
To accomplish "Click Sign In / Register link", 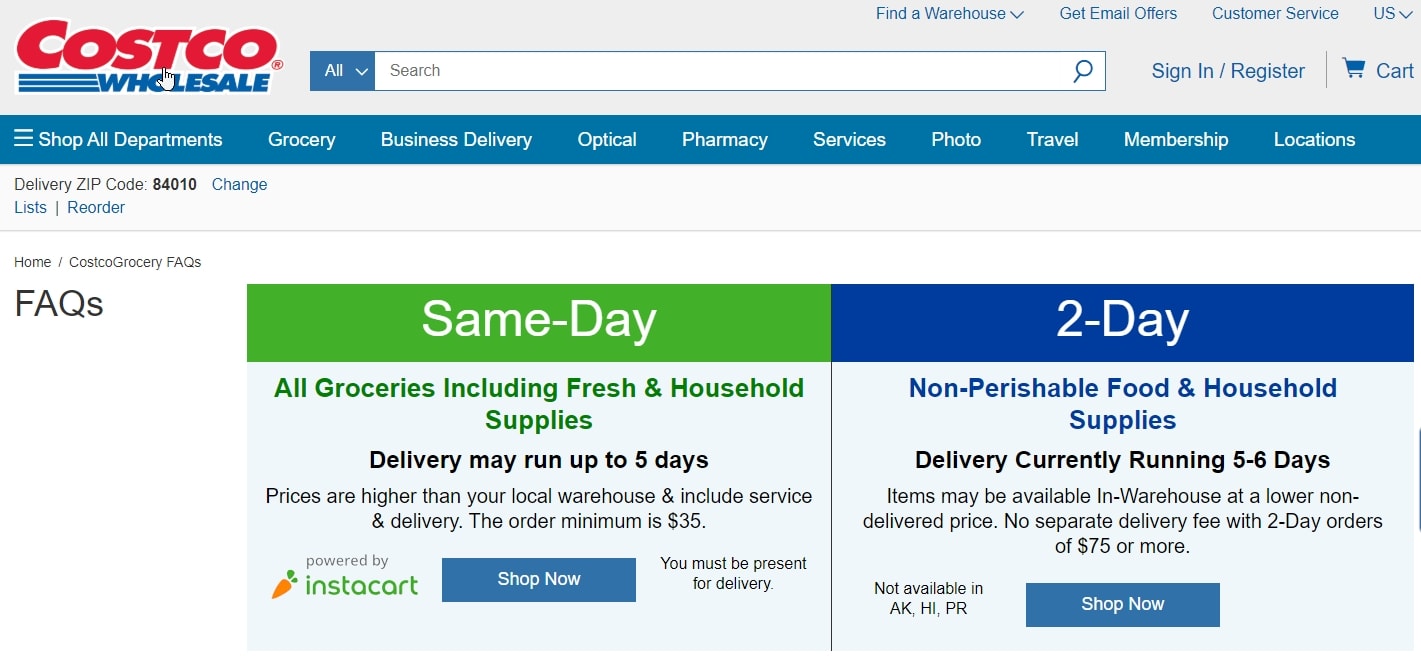I will click(x=1227, y=71).
